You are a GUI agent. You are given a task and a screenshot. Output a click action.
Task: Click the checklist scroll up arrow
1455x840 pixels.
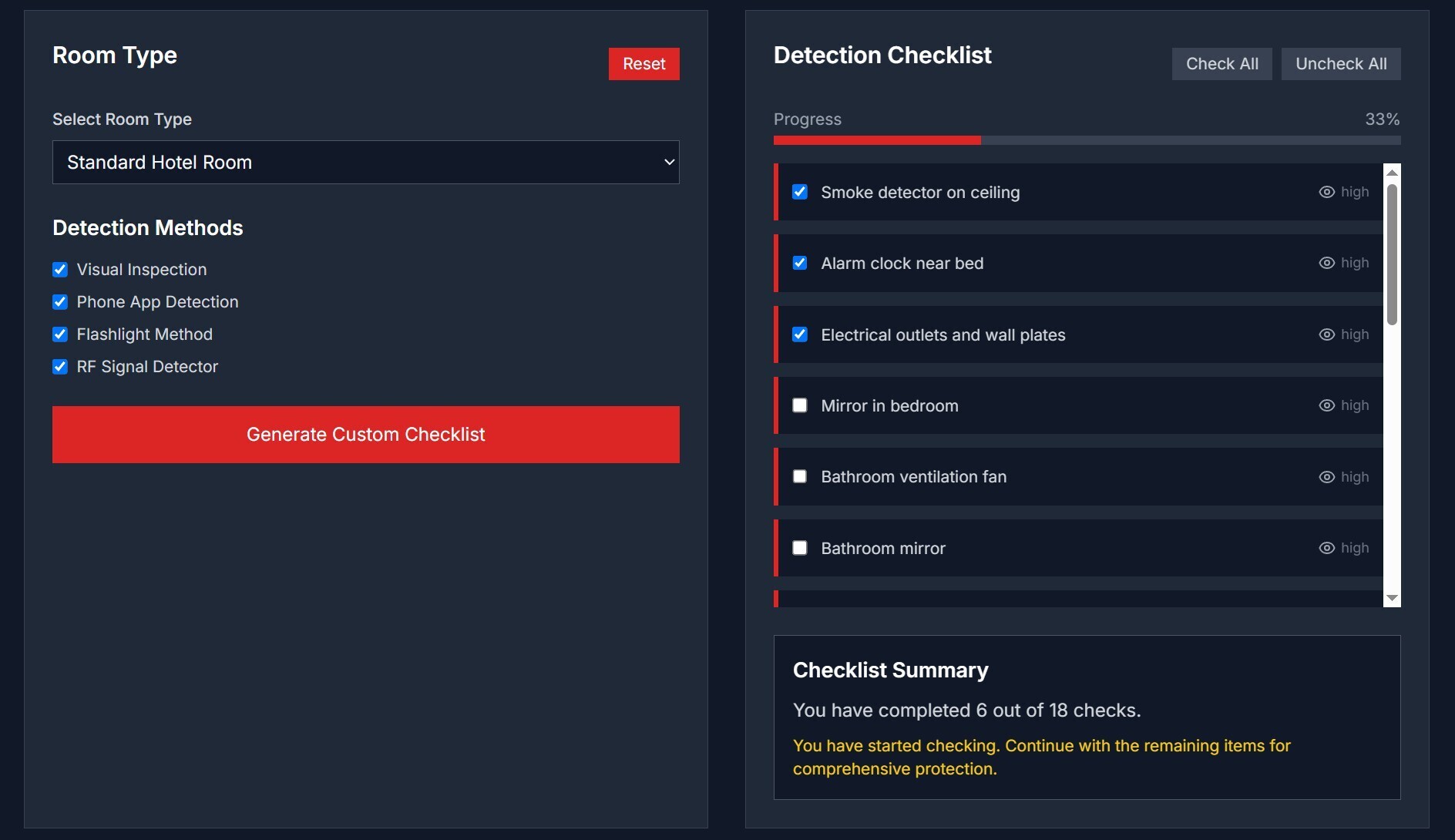coord(1392,173)
